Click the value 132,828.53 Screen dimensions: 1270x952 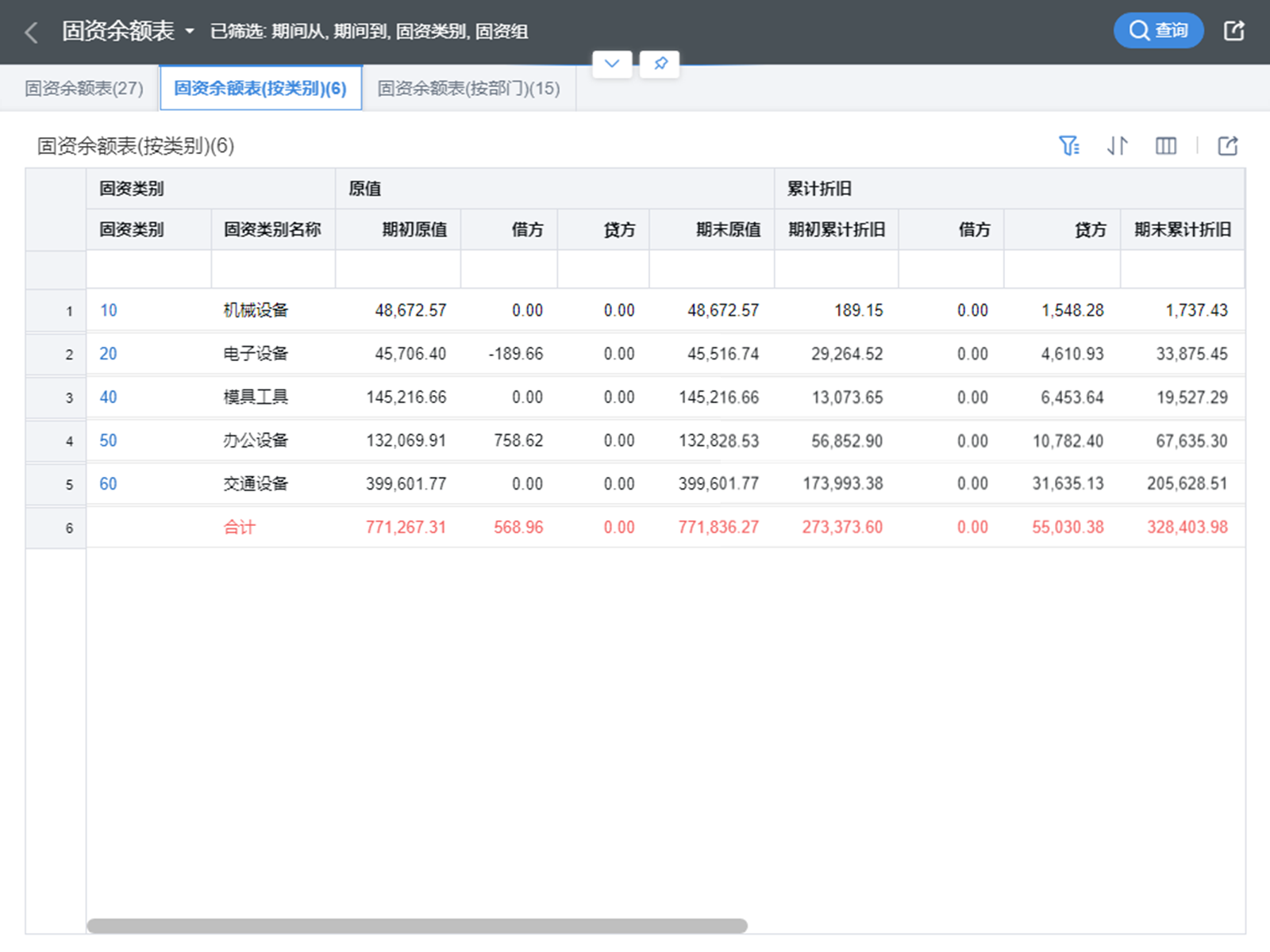point(718,440)
